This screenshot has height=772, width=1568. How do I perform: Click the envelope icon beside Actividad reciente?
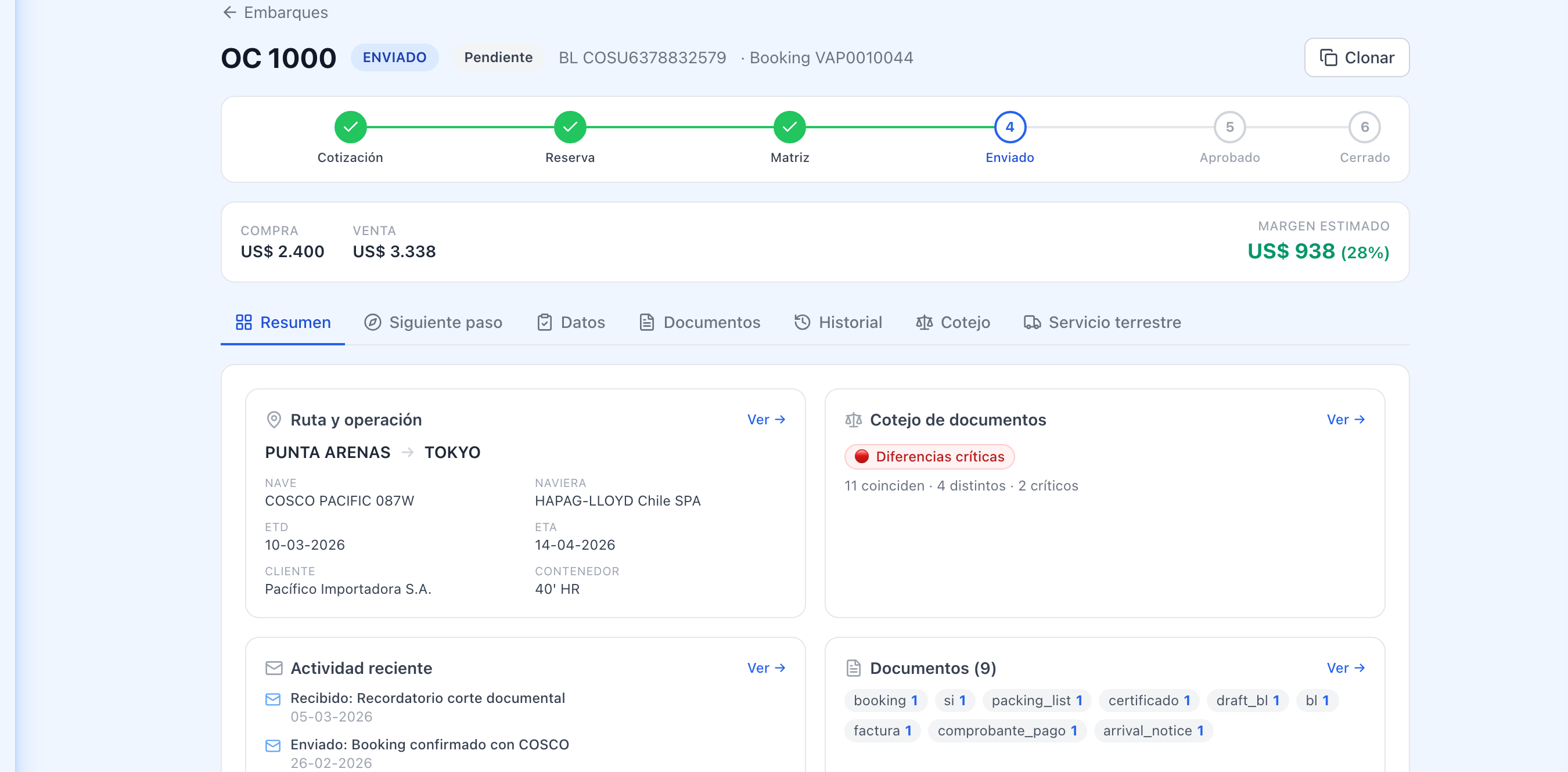coord(274,668)
